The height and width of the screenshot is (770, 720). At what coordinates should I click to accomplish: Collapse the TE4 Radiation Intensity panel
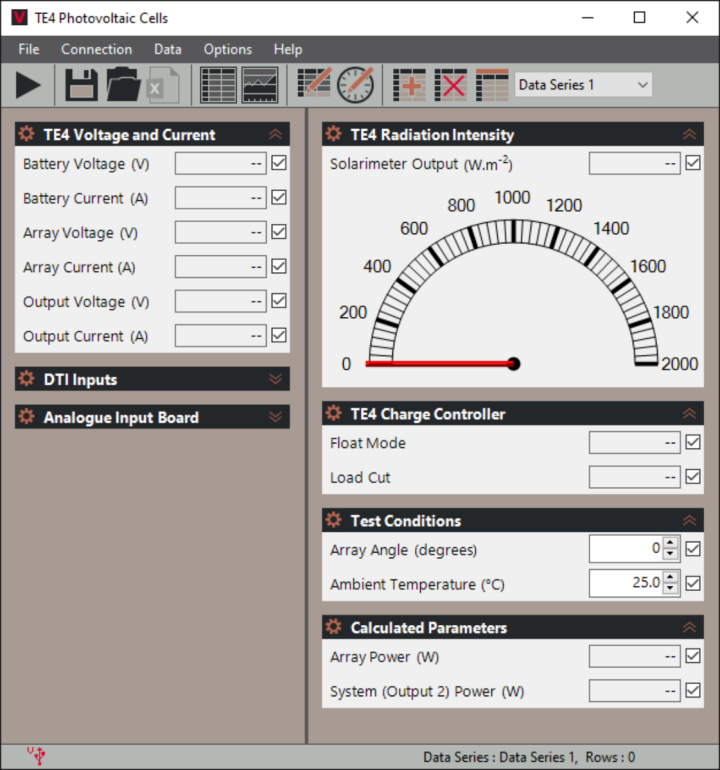coord(689,134)
